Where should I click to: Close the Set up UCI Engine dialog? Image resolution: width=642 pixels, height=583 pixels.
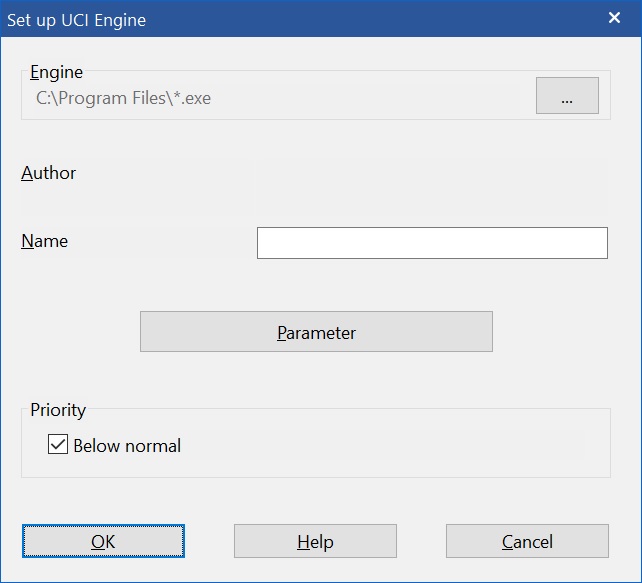(x=615, y=19)
